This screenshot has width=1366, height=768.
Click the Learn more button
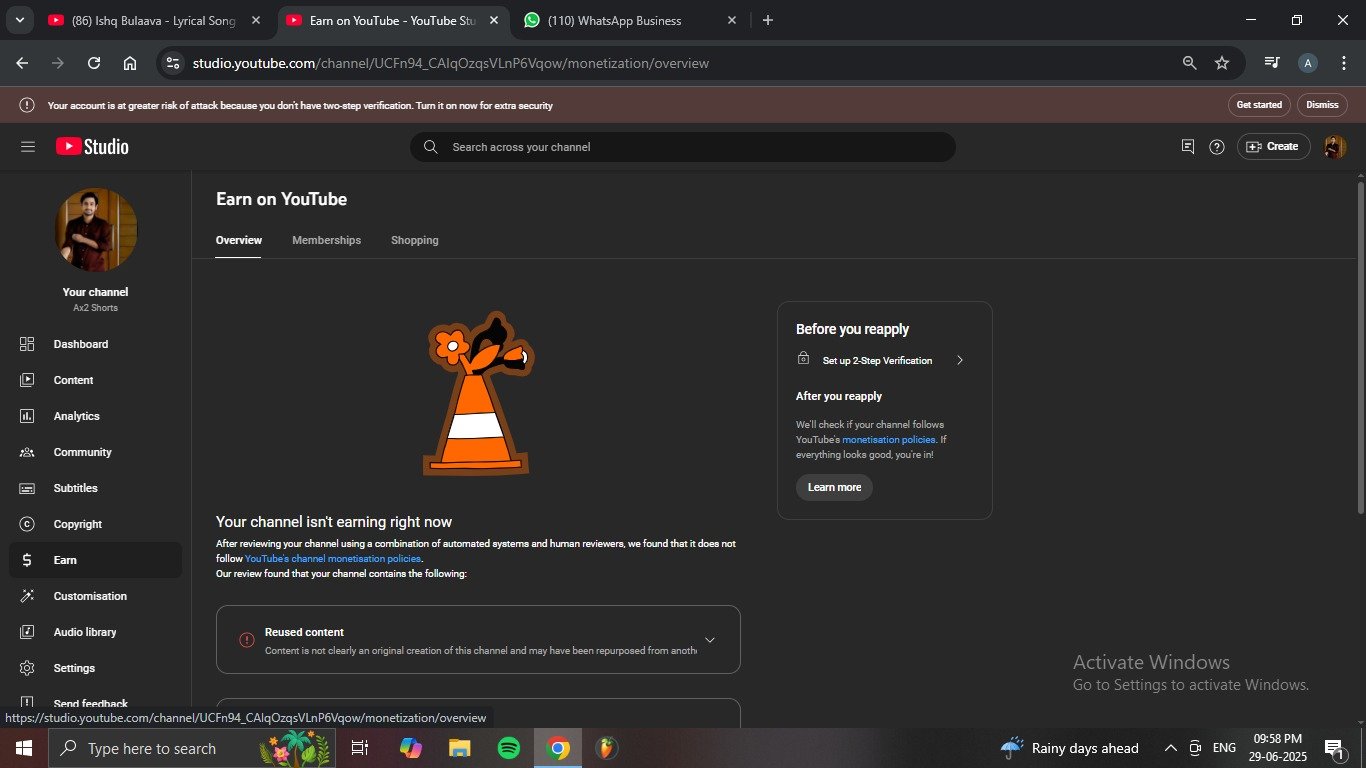pos(834,487)
